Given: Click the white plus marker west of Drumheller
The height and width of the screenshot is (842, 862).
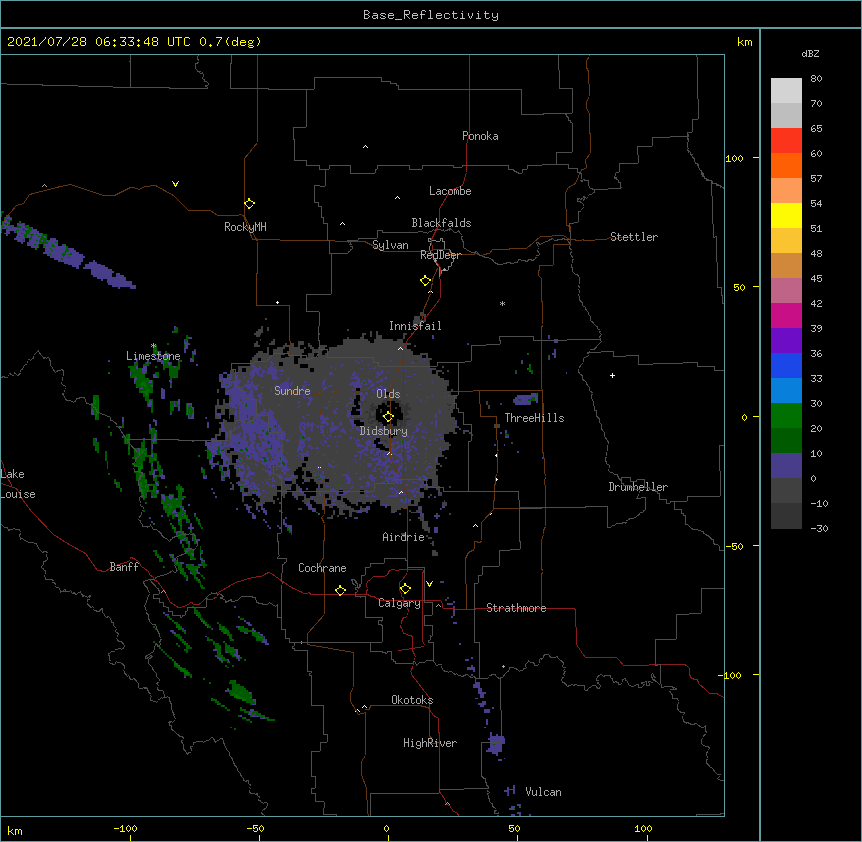Looking at the screenshot, I should coord(612,375).
